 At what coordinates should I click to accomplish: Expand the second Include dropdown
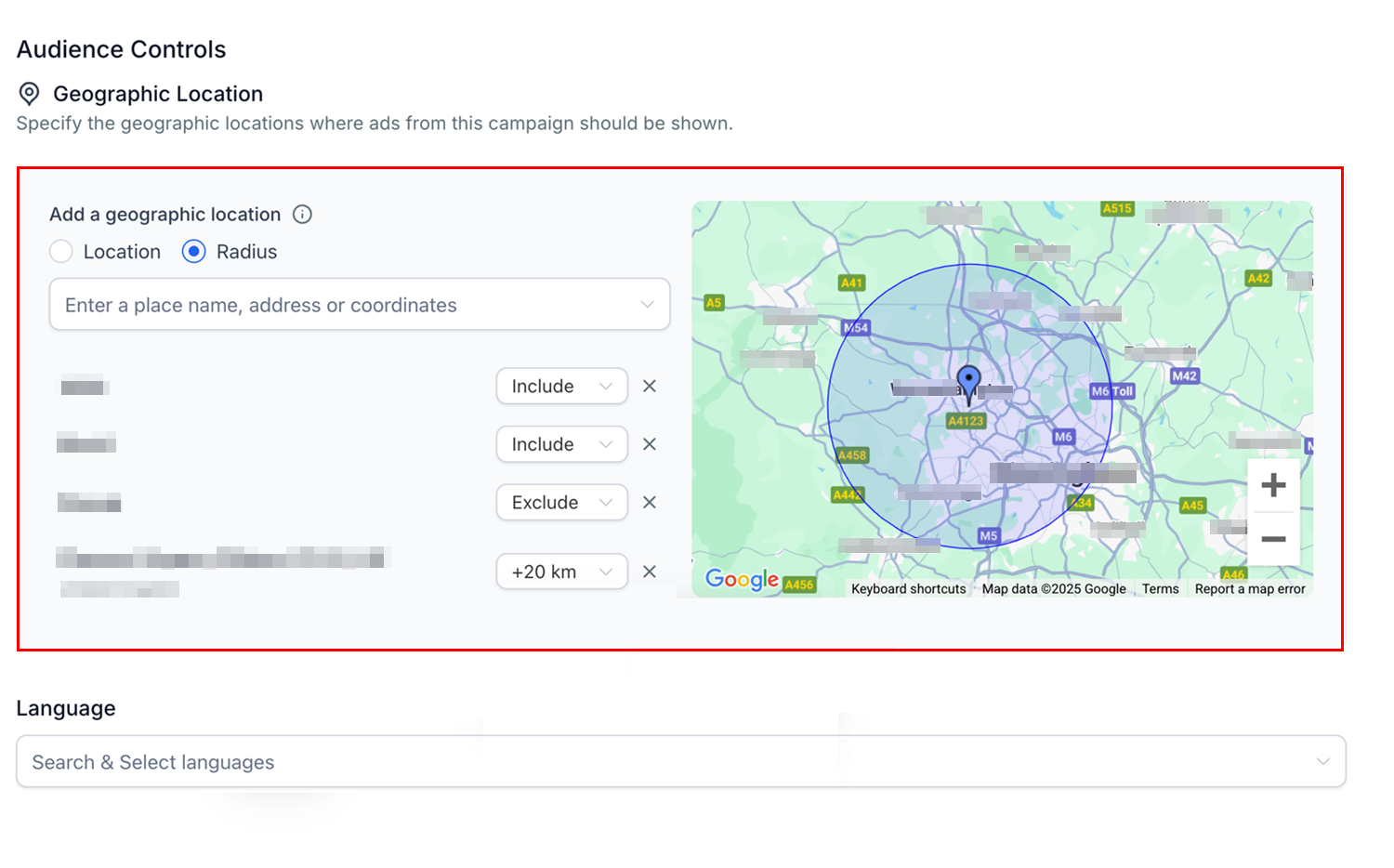pyautogui.click(x=561, y=444)
